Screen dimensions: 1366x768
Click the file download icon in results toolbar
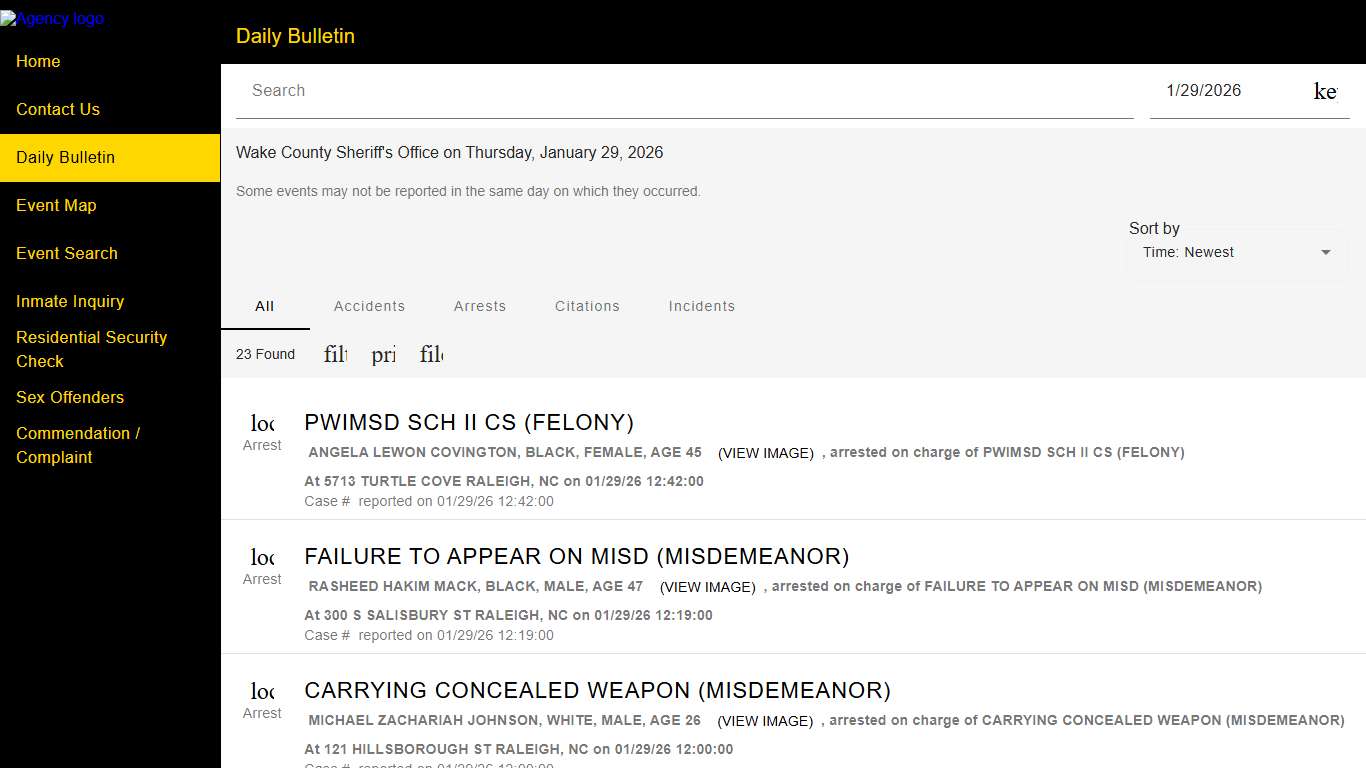click(x=431, y=354)
